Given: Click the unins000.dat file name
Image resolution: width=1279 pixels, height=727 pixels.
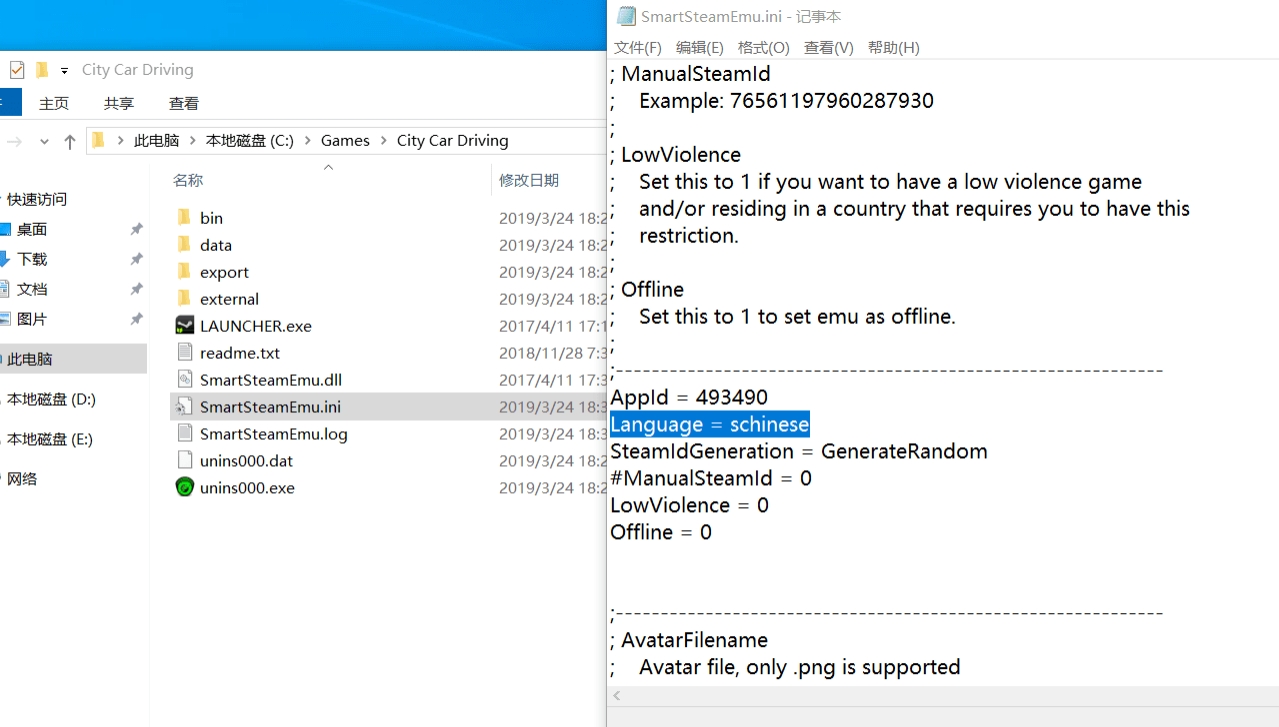Looking at the screenshot, I should 246,461.
